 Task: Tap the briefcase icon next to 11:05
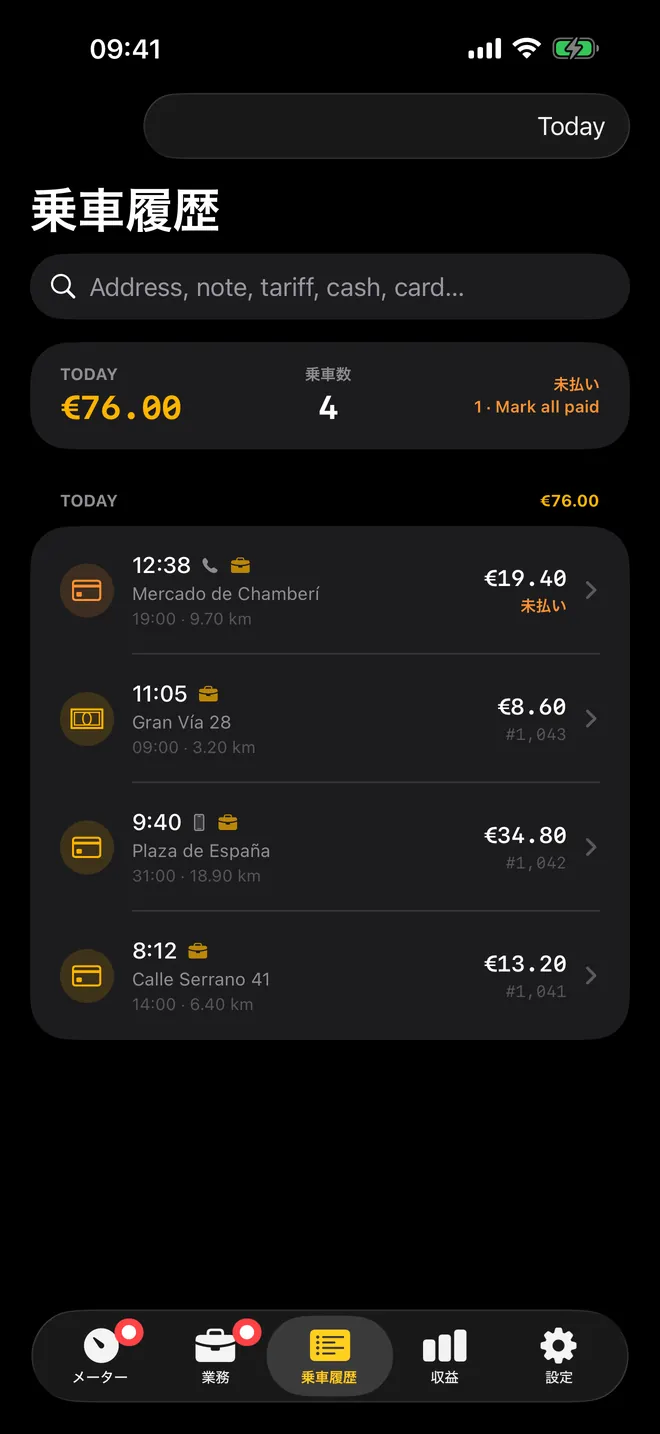click(208, 693)
